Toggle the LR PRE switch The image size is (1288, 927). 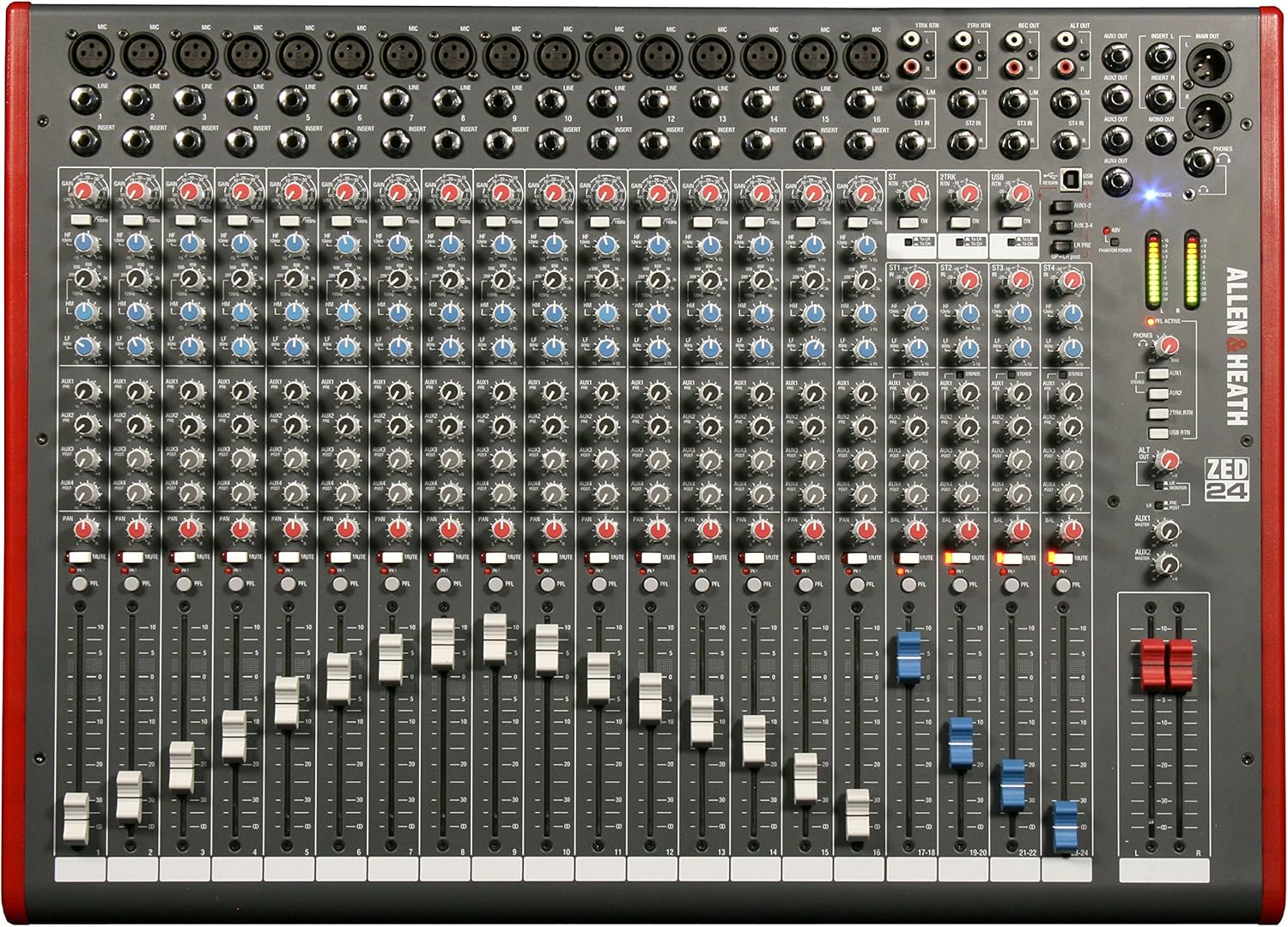(x=1063, y=245)
